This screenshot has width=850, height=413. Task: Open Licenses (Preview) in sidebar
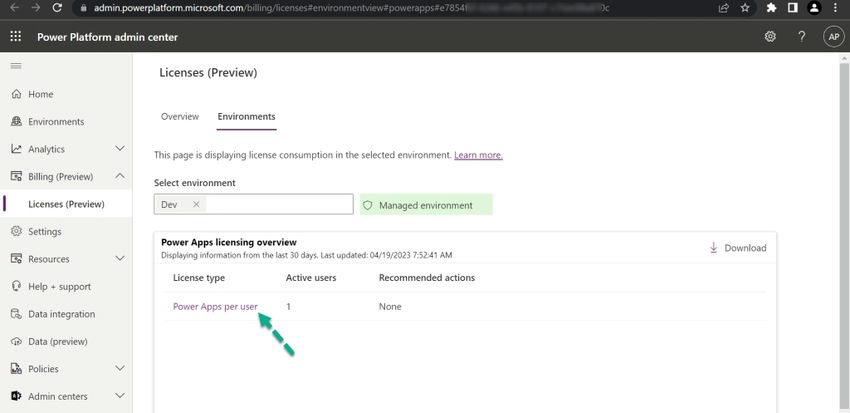[66, 204]
